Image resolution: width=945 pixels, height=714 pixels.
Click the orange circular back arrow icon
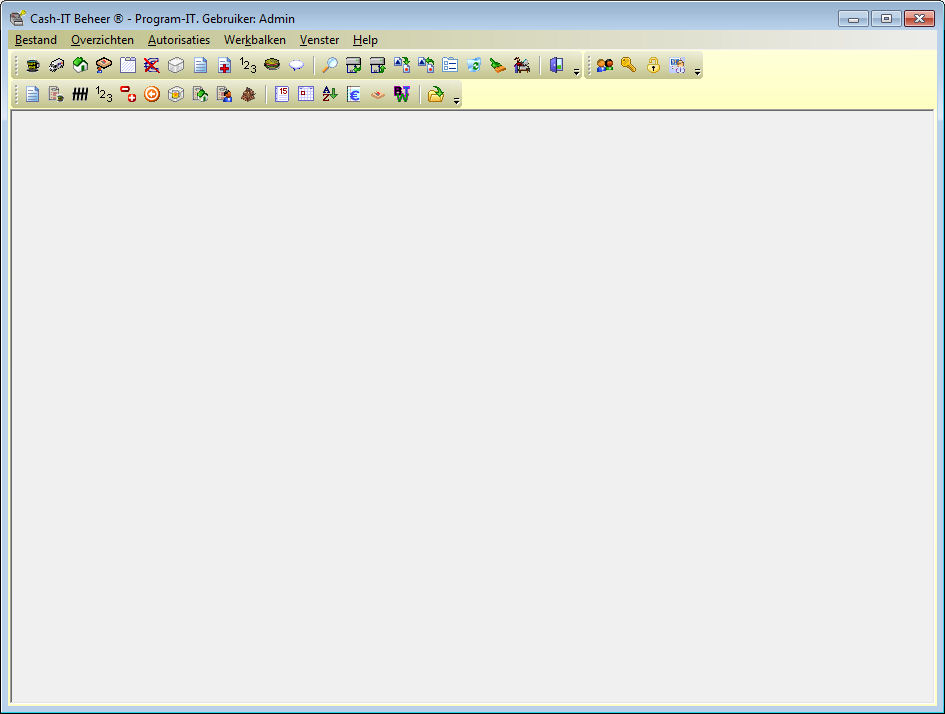(x=152, y=94)
